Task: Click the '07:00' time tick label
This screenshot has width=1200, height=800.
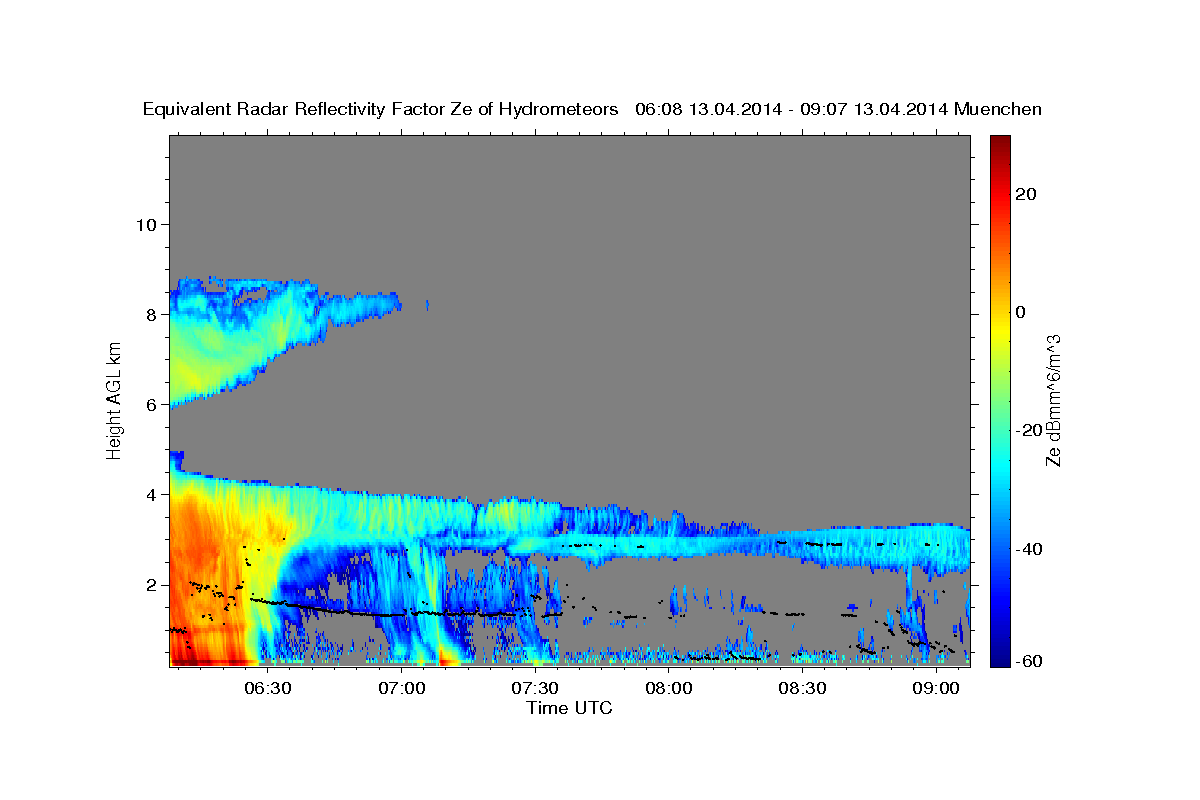Action: pos(402,688)
